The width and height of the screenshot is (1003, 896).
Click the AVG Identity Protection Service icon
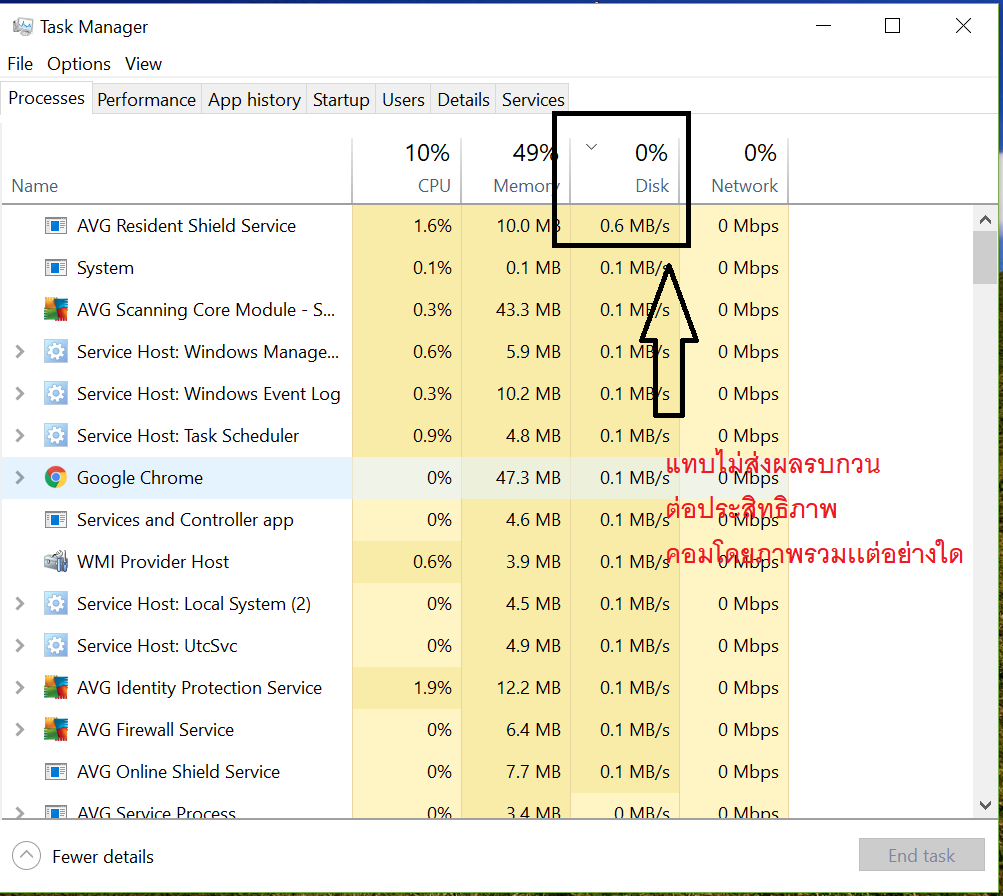pyautogui.click(x=56, y=688)
